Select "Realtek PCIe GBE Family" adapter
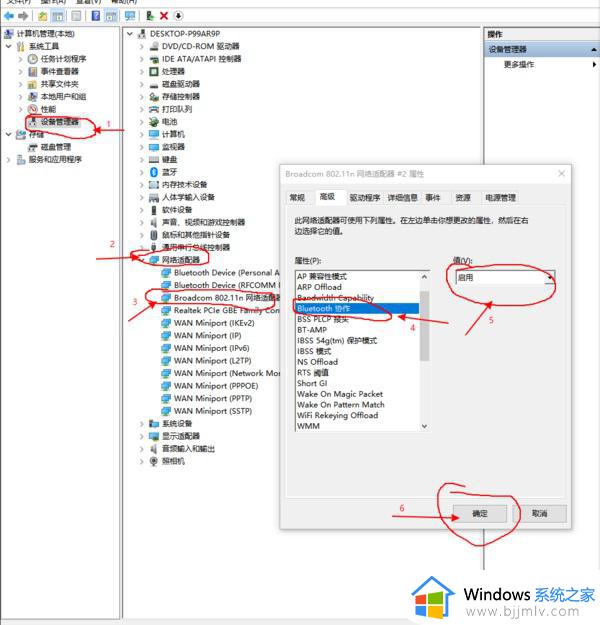The image size is (600, 625). [226, 311]
